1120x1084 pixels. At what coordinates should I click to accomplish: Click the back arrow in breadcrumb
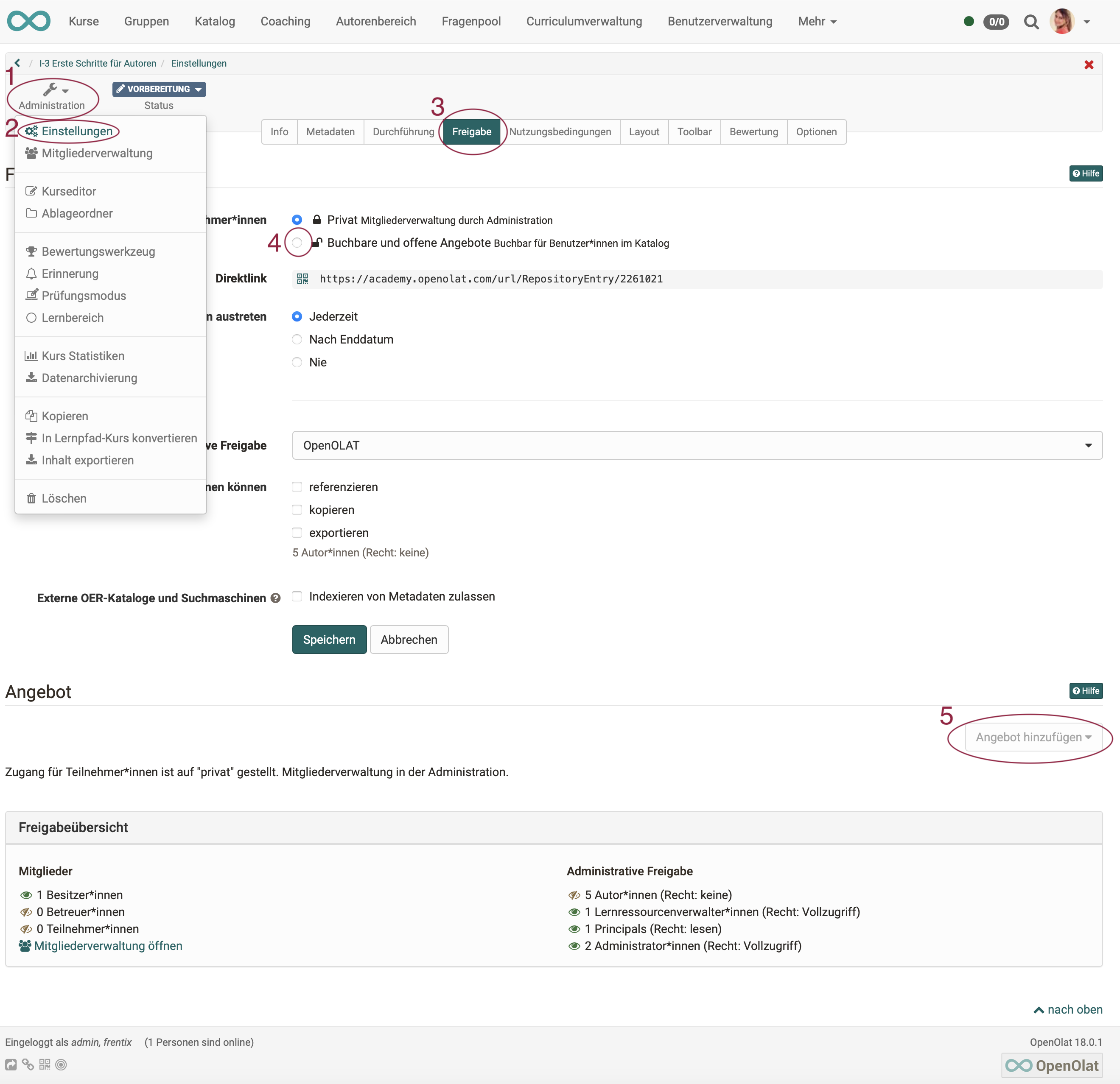point(17,63)
